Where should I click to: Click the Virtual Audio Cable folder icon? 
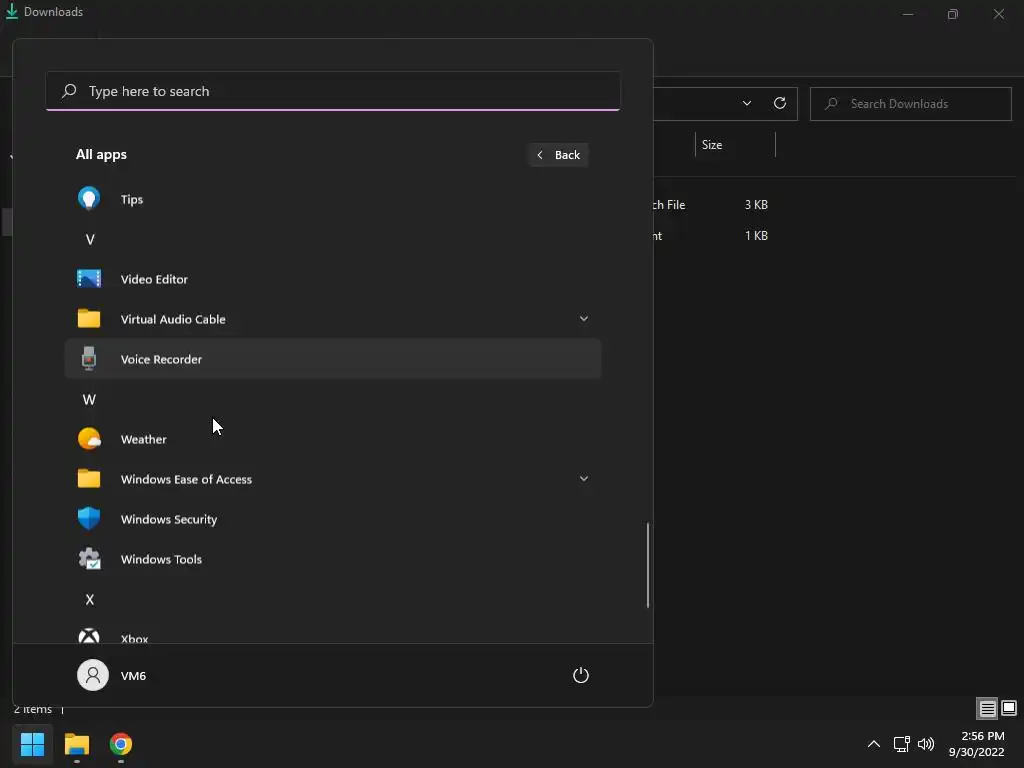tap(89, 318)
